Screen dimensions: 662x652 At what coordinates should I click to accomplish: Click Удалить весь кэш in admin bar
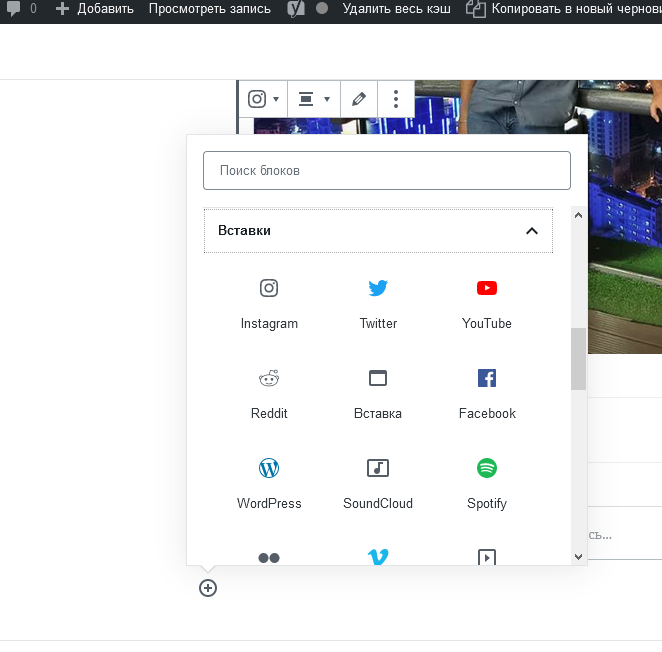[396, 9]
